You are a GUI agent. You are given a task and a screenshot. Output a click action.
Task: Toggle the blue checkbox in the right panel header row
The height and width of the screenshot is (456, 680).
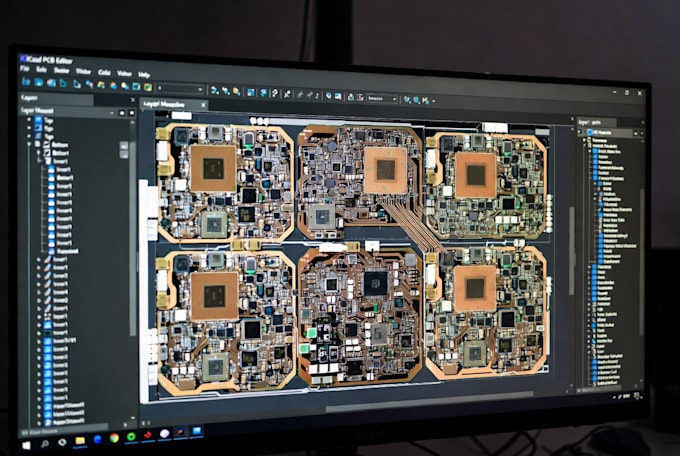[x=589, y=132]
